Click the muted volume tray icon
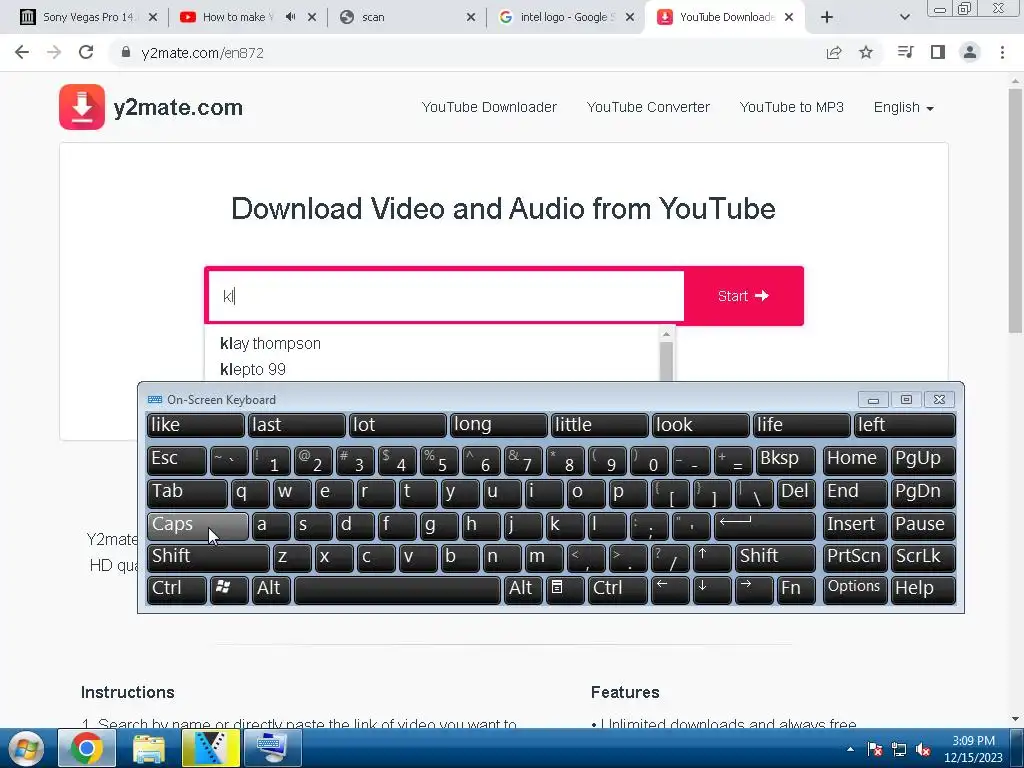This screenshot has height=768, width=1024. point(923,750)
